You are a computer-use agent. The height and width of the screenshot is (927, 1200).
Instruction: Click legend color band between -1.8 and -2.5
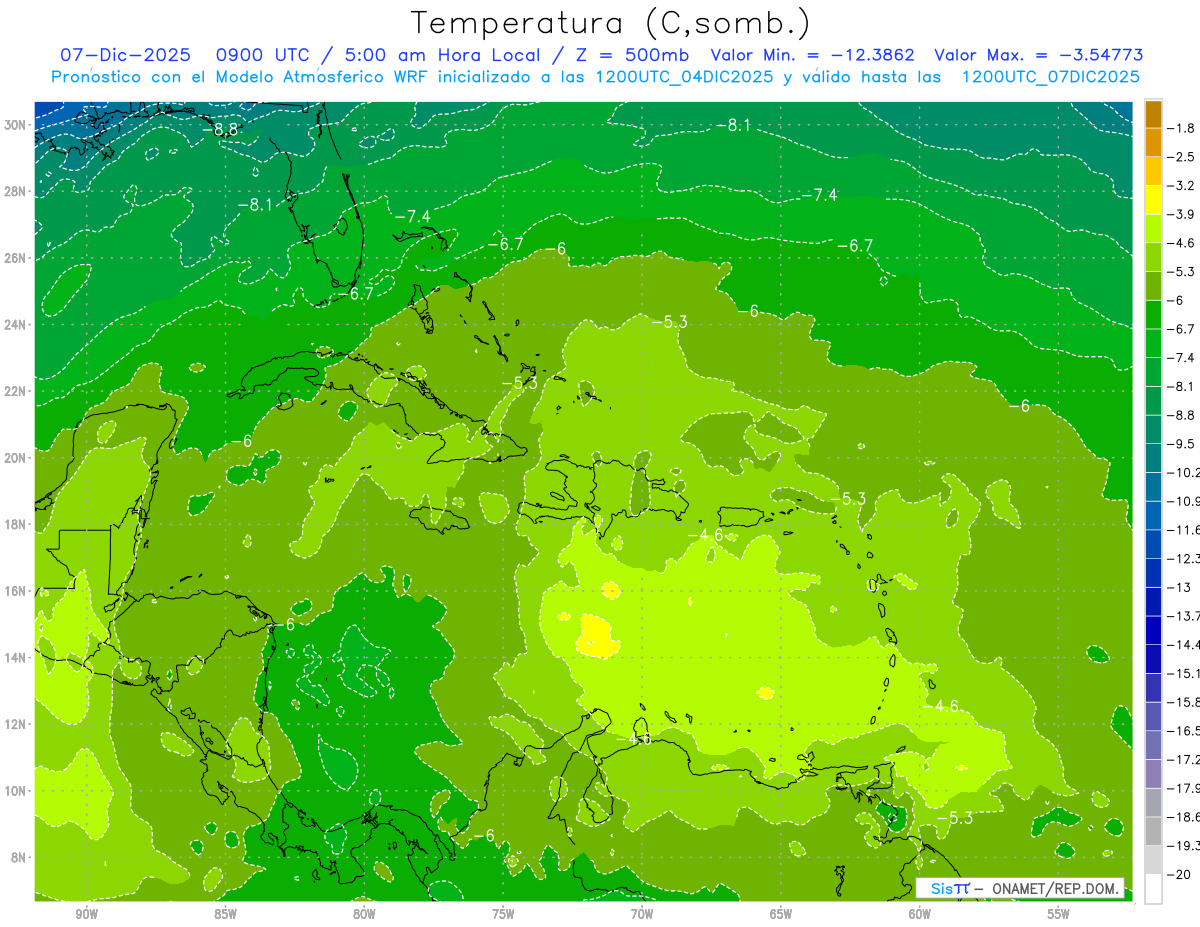[x=1153, y=142]
